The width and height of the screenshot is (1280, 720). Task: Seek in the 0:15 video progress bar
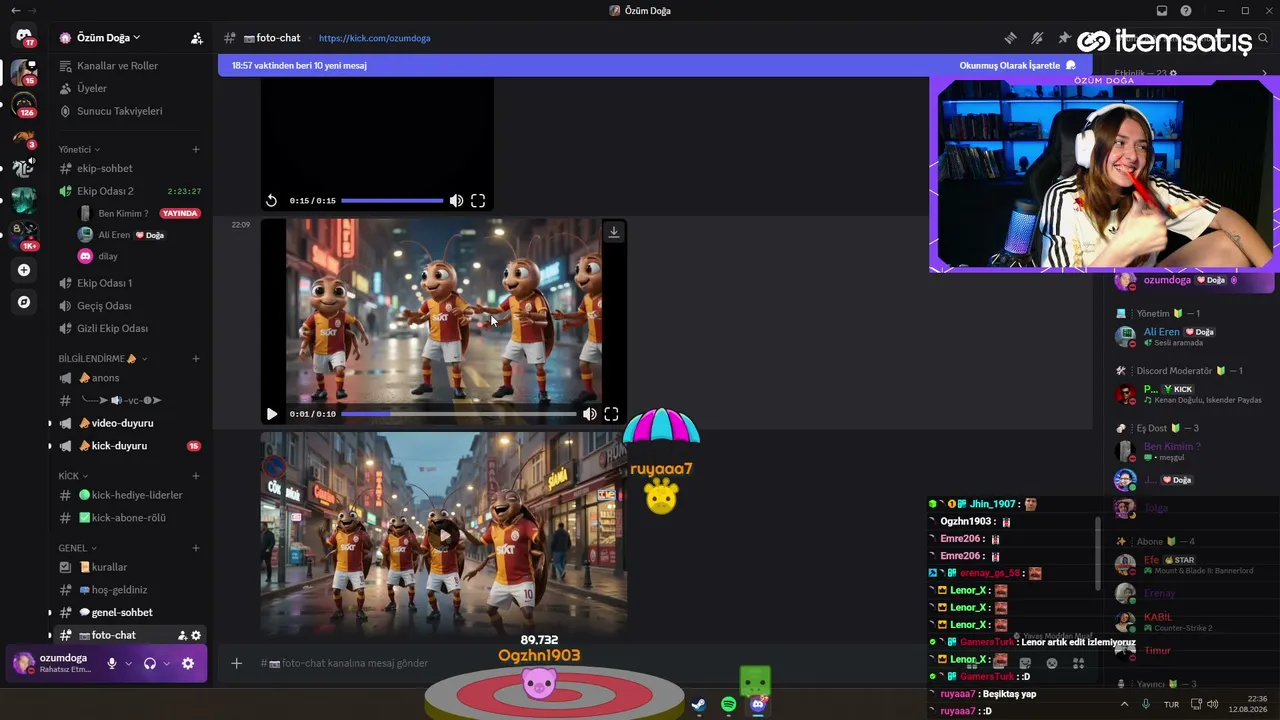click(392, 201)
